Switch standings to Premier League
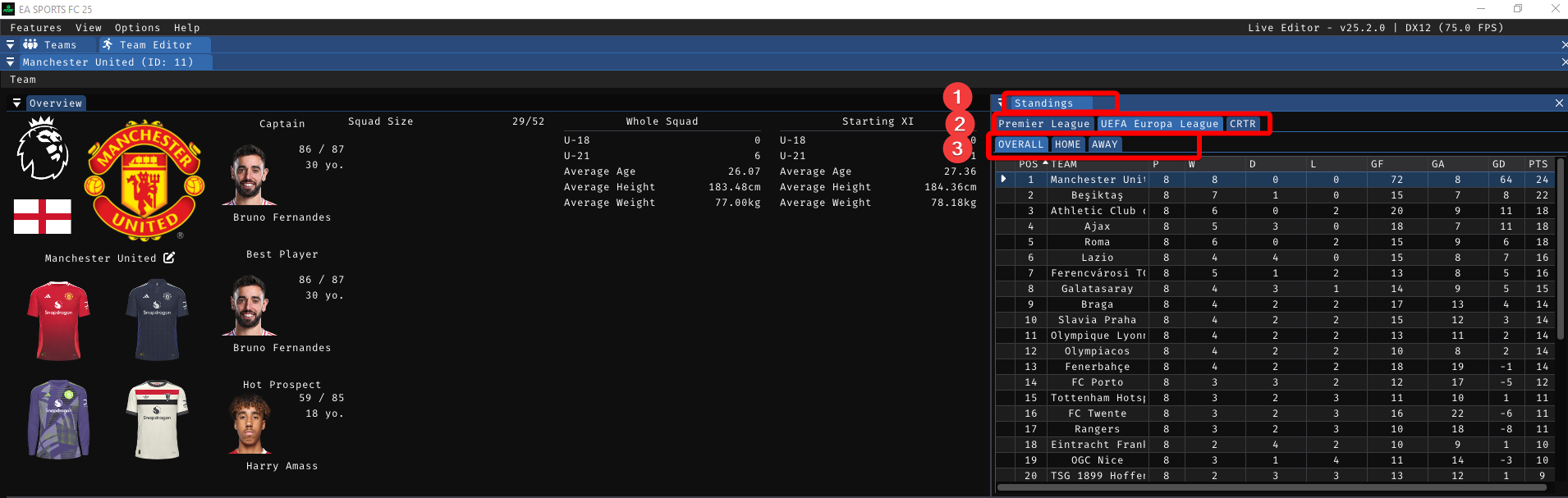This screenshot has height=498, width=1568. click(1043, 124)
